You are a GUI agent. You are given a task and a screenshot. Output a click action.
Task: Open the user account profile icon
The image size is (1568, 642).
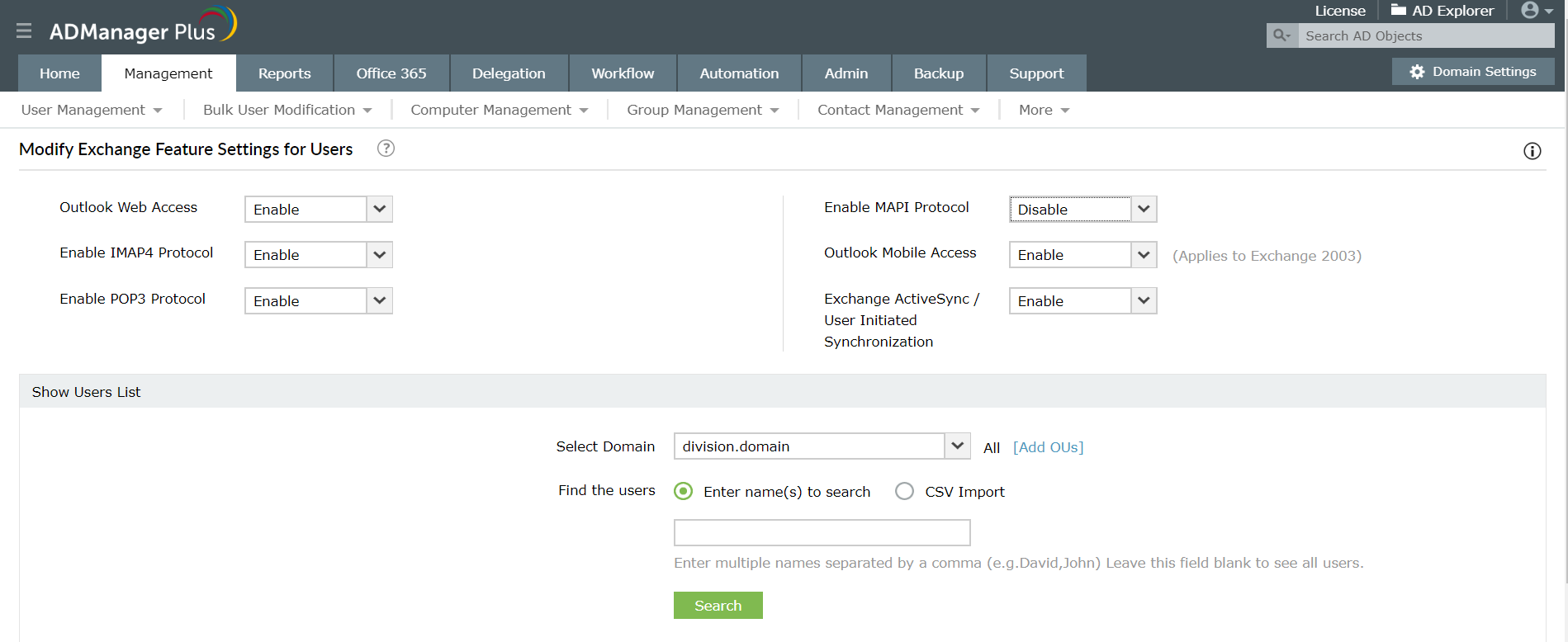point(1531,10)
